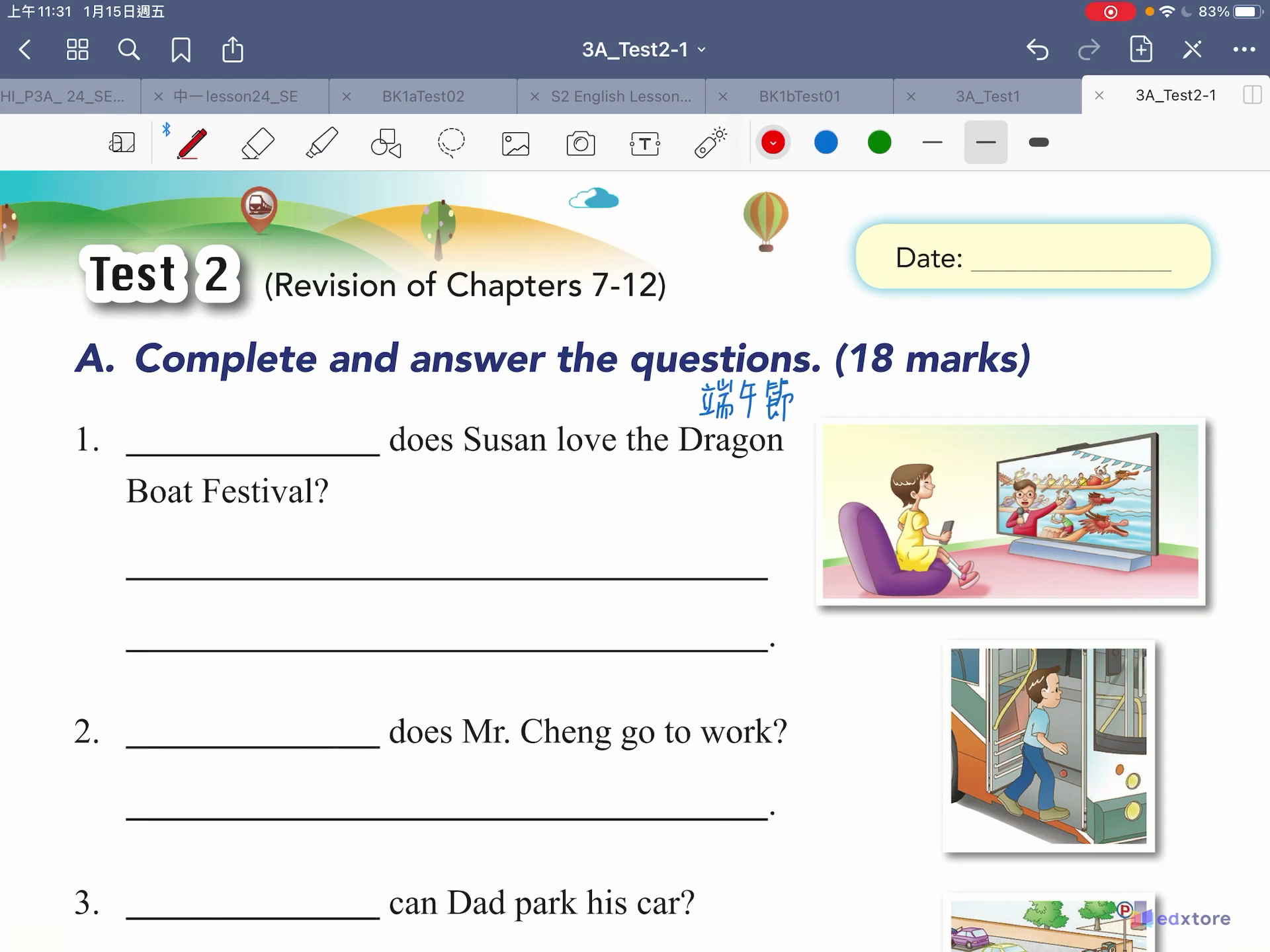The width and height of the screenshot is (1270, 952).
Task: Select the Eraser tool
Action: [257, 143]
